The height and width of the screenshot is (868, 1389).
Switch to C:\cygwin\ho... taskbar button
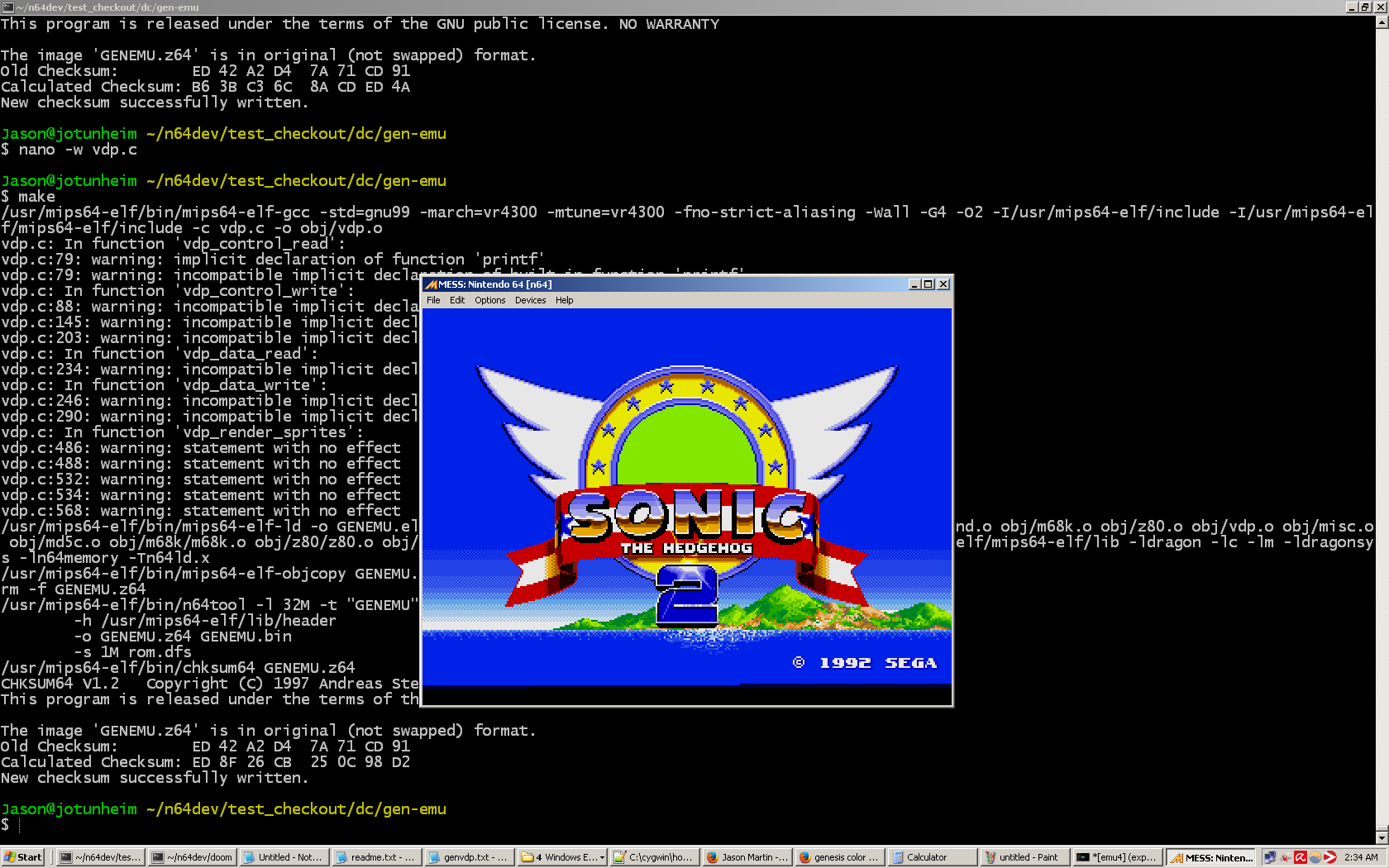[654, 857]
